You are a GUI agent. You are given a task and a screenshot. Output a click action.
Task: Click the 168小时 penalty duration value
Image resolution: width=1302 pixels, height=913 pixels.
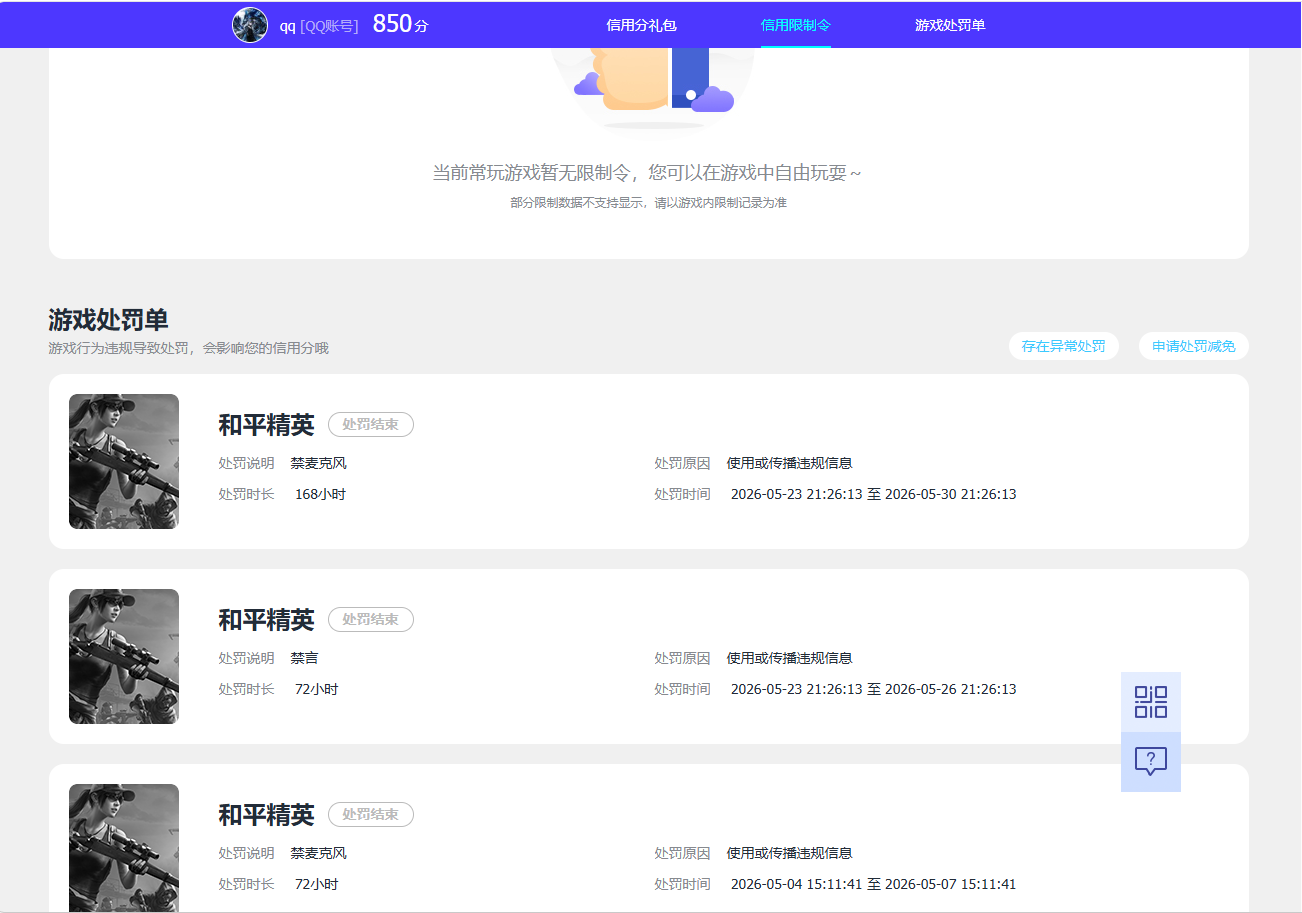320,494
